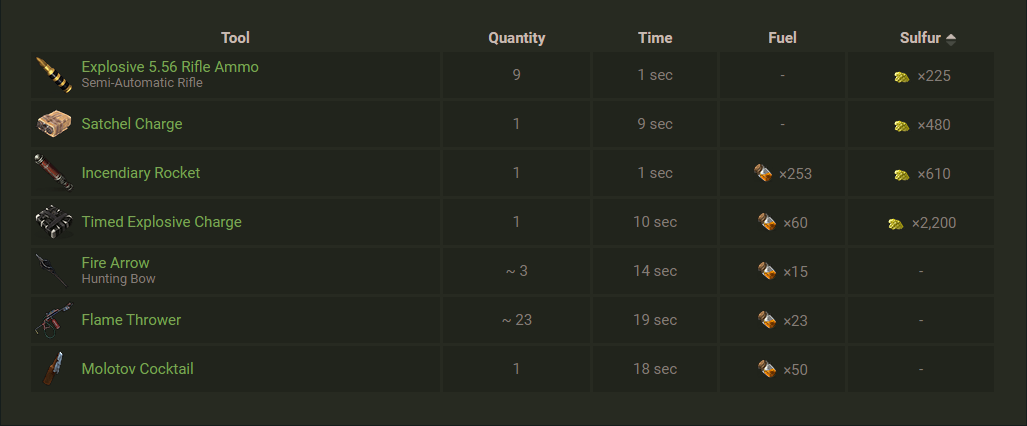Click the sulfur icon in Satchel Charge row

[x=902, y=126]
